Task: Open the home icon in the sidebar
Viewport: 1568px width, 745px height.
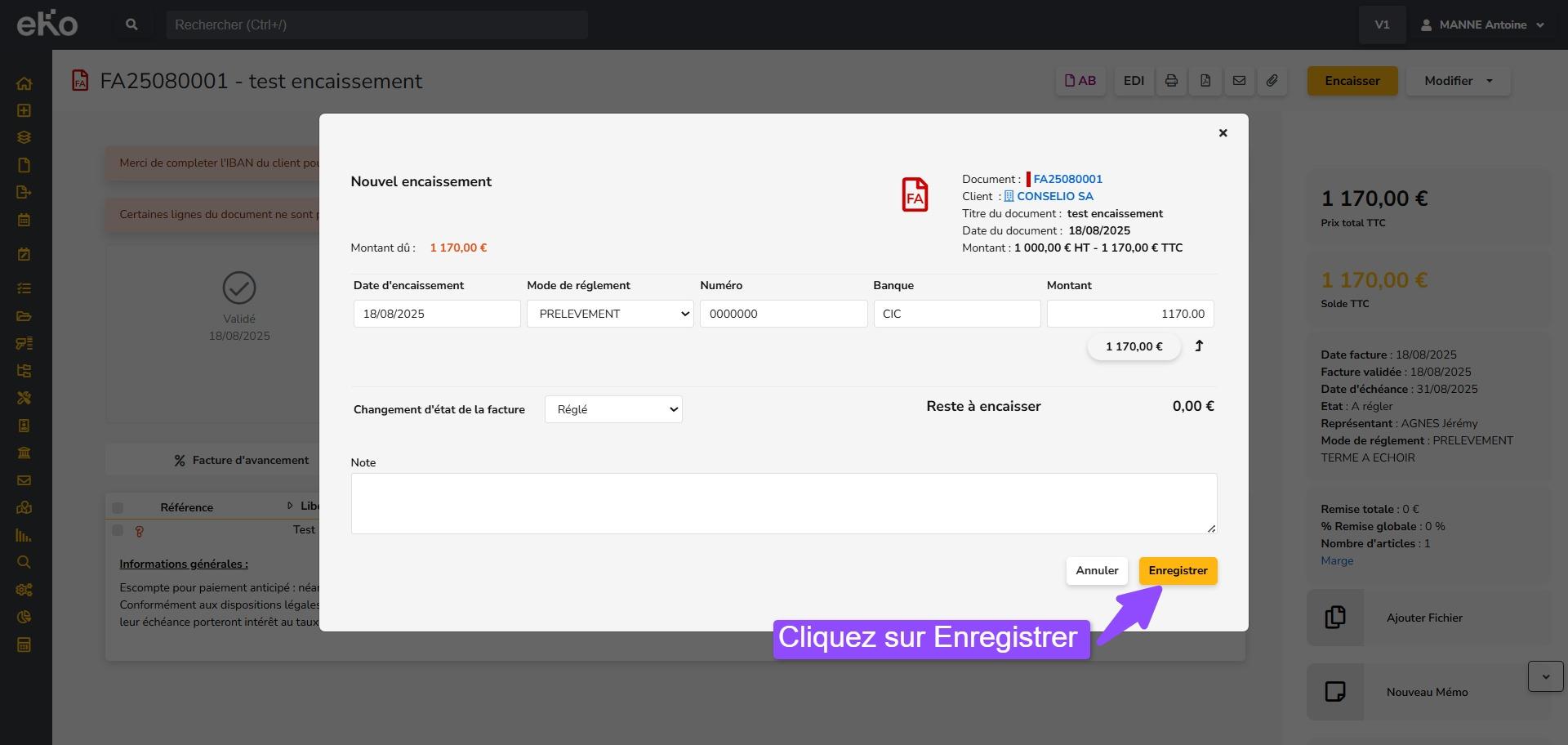Action: pyautogui.click(x=24, y=83)
